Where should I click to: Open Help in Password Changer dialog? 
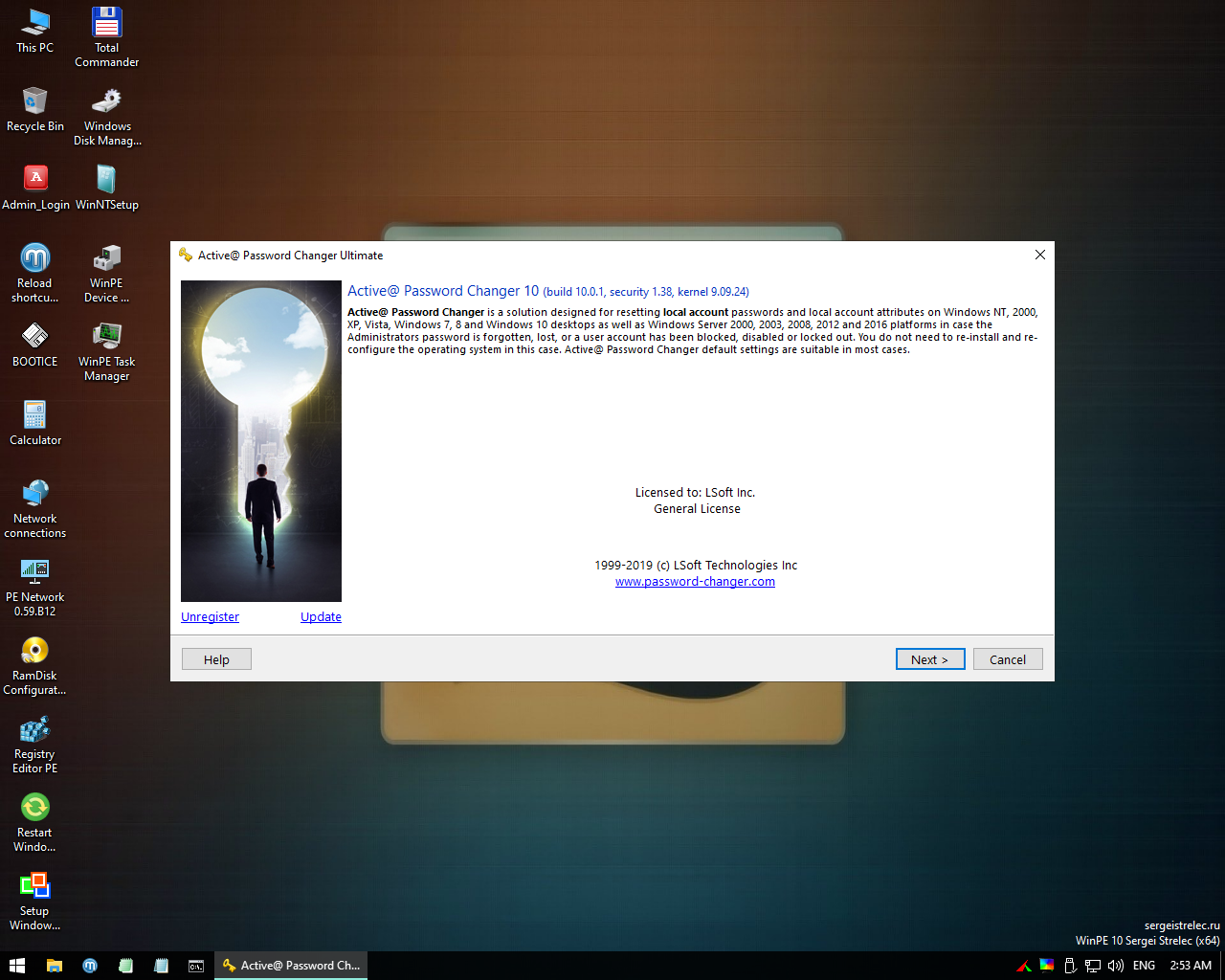click(216, 659)
